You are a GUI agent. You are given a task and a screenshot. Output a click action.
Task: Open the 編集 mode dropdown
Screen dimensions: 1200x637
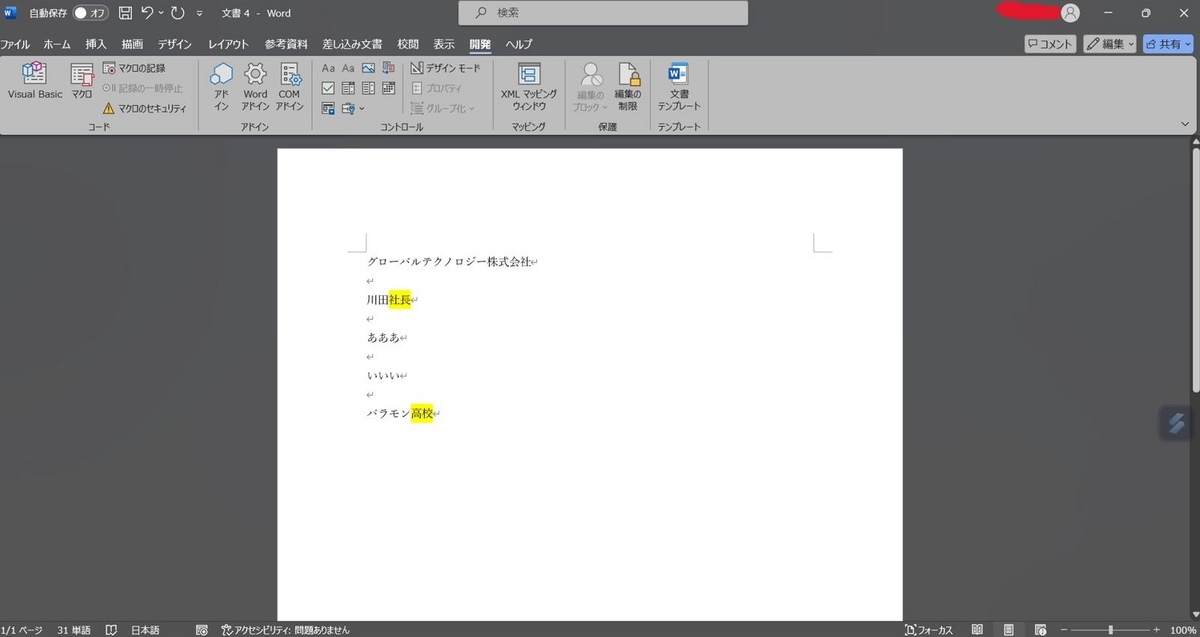(1110, 44)
